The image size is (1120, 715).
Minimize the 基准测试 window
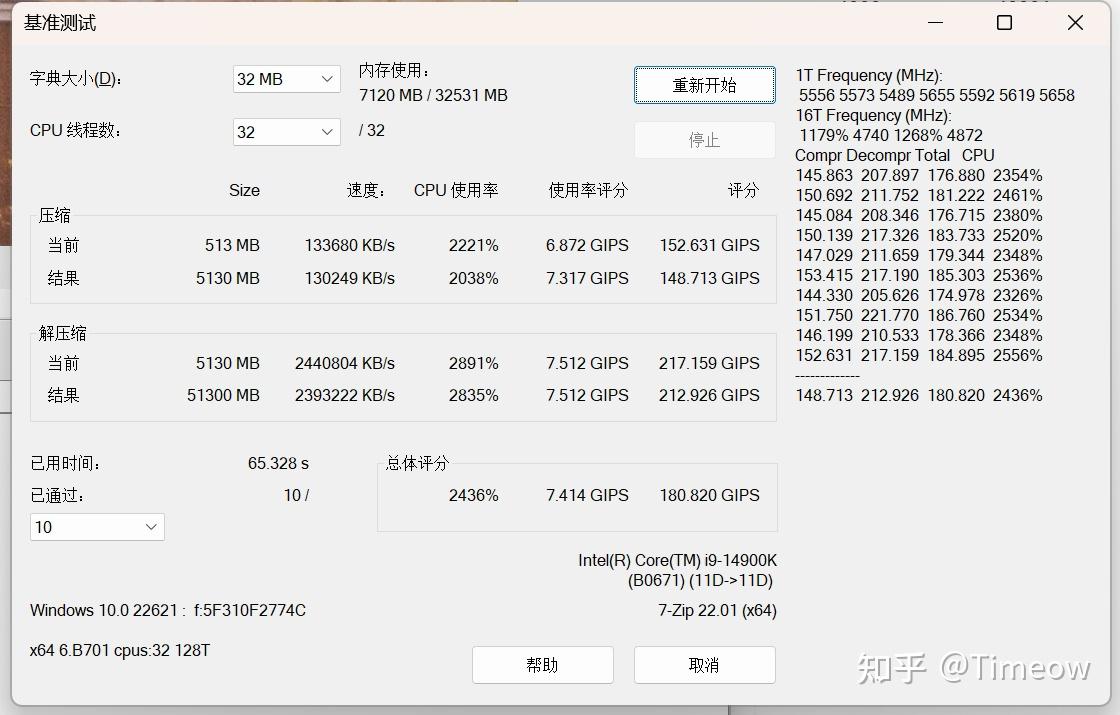coord(935,23)
